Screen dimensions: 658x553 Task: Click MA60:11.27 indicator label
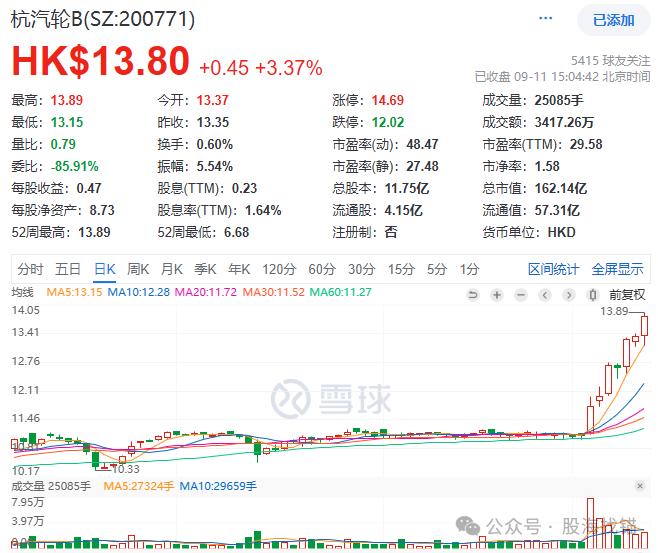coord(341,292)
